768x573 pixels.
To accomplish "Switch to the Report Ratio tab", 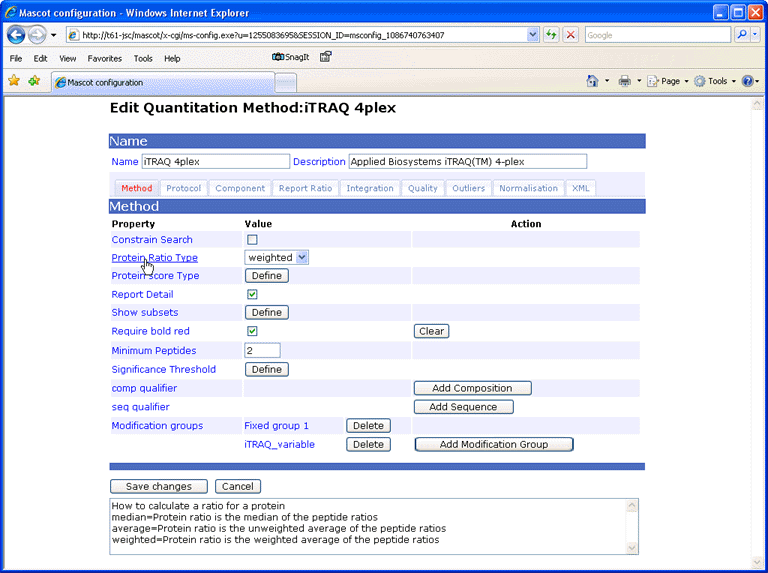I will point(305,188).
